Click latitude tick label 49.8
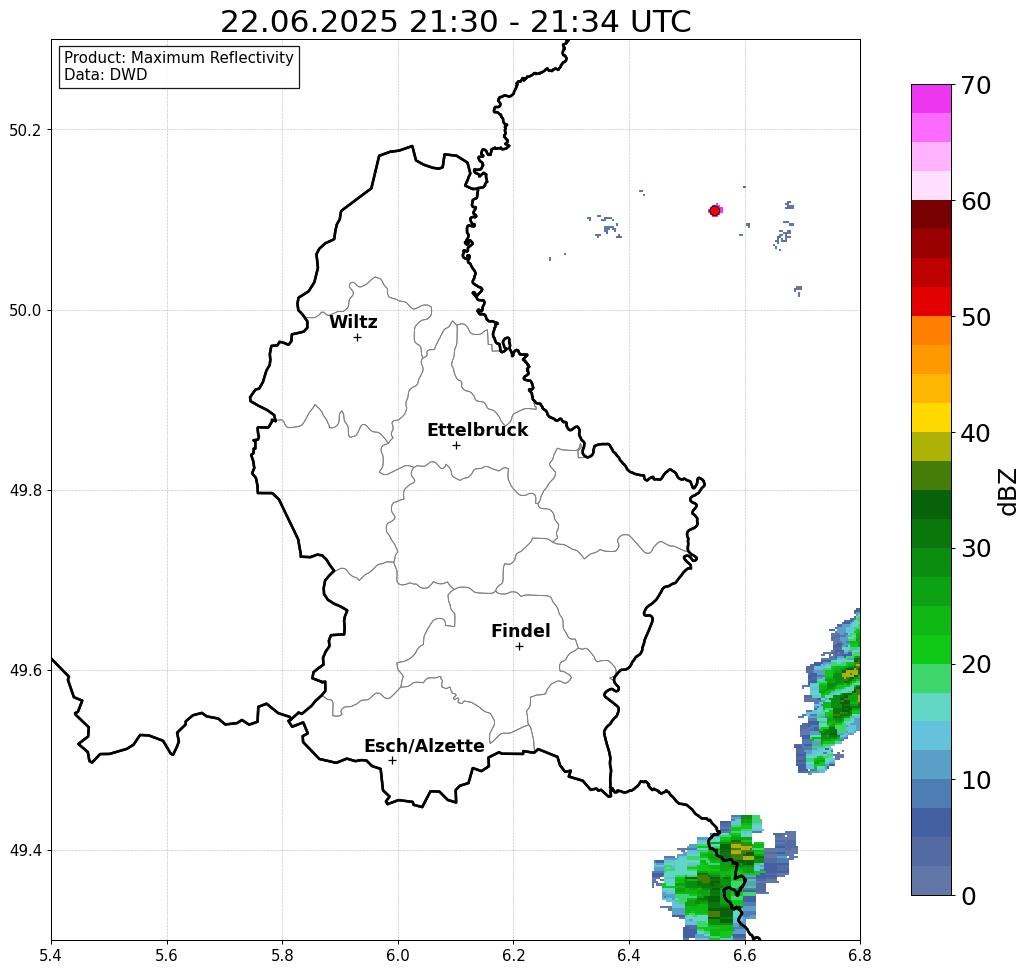 [25, 490]
